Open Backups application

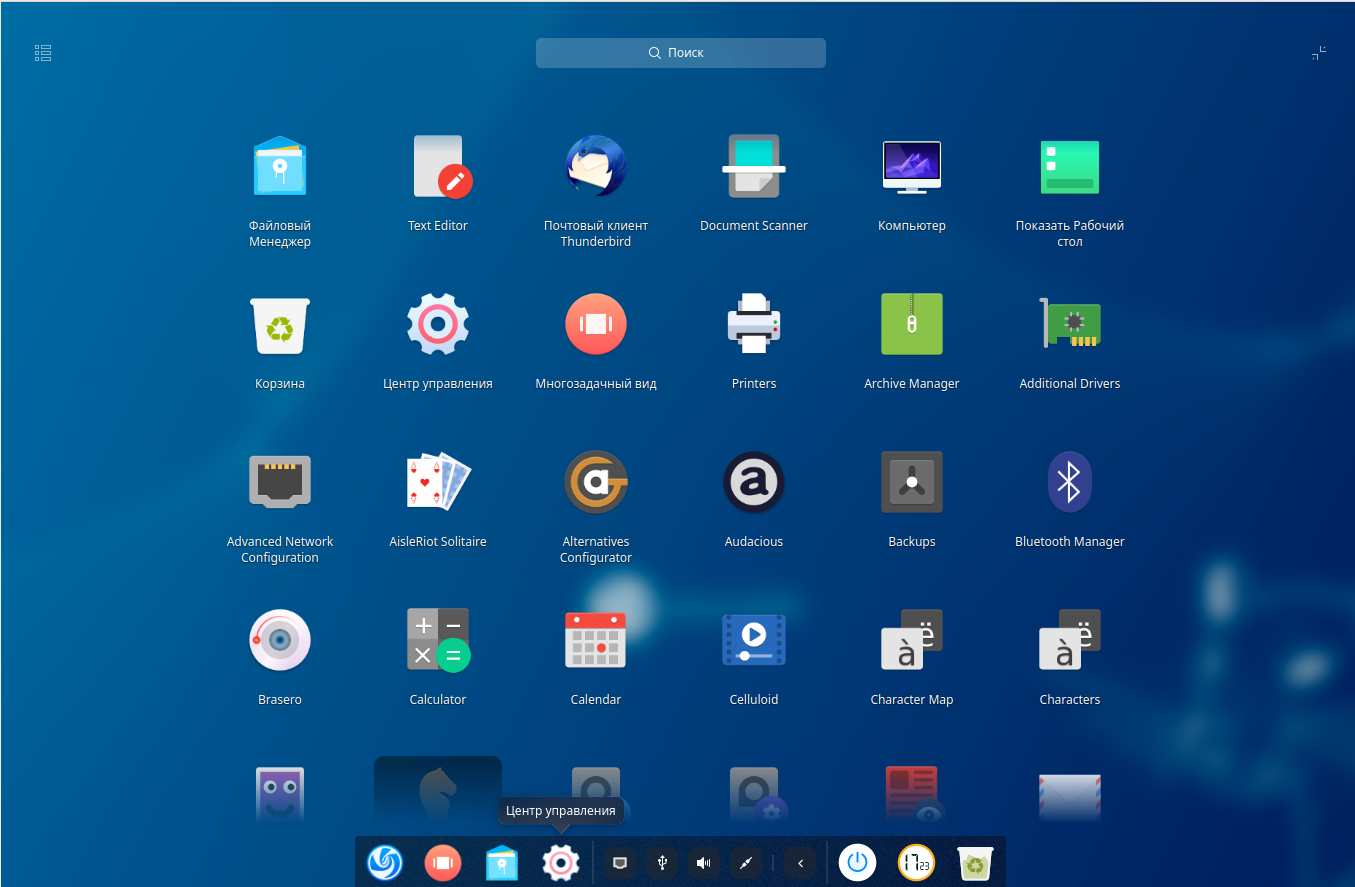pyautogui.click(x=912, y=482)
